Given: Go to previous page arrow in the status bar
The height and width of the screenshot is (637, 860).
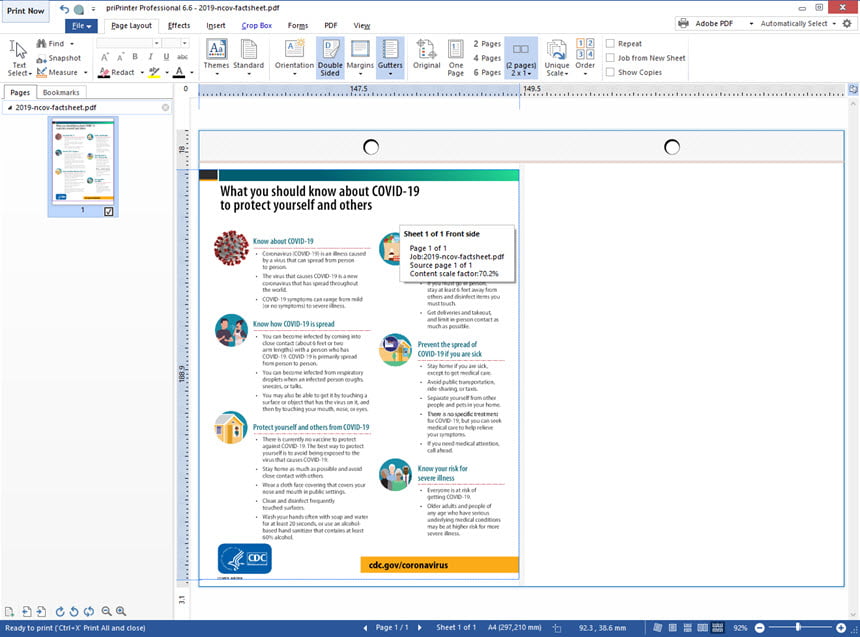Looking at the screenshot, I should click(365, 628).
